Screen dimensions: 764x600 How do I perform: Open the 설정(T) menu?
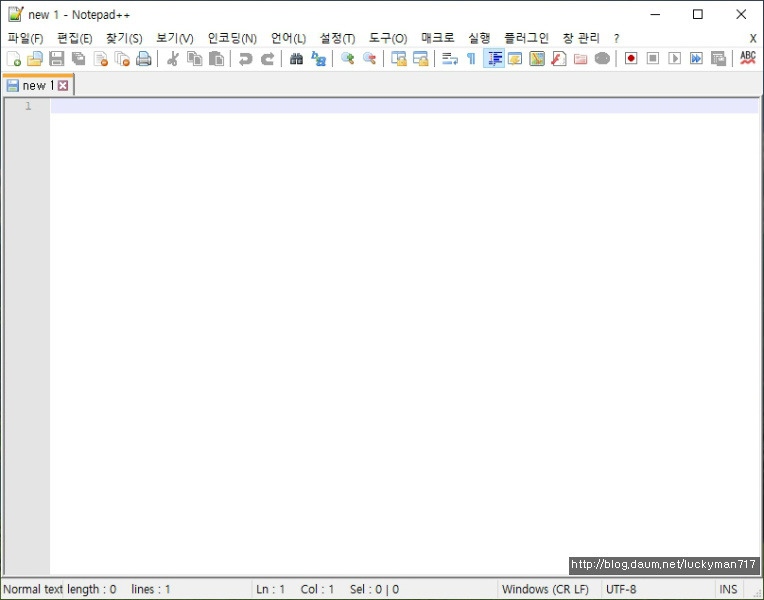pyautogui.click(x=337, y=38)
